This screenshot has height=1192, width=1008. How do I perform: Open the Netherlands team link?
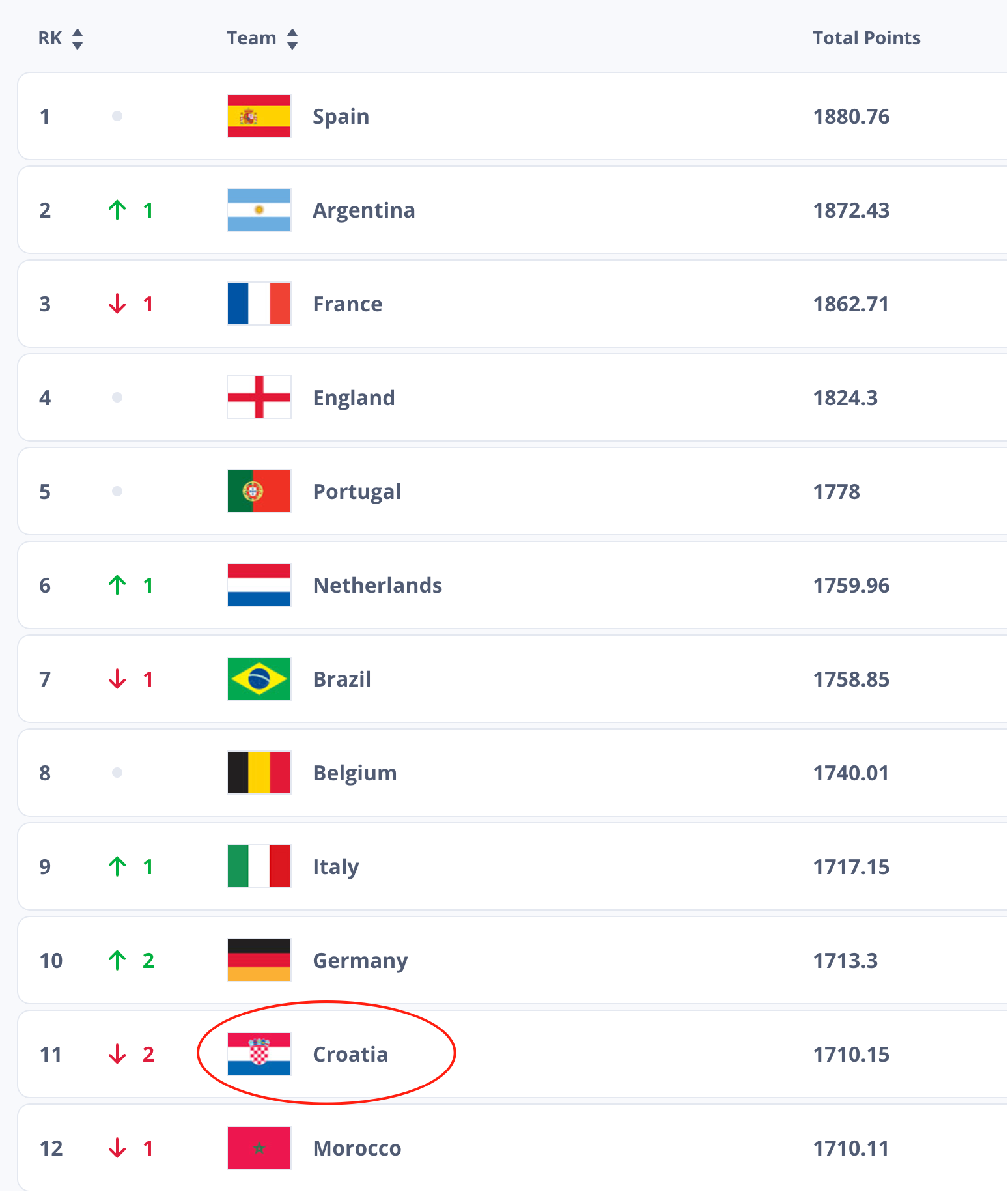coord(377,585)
